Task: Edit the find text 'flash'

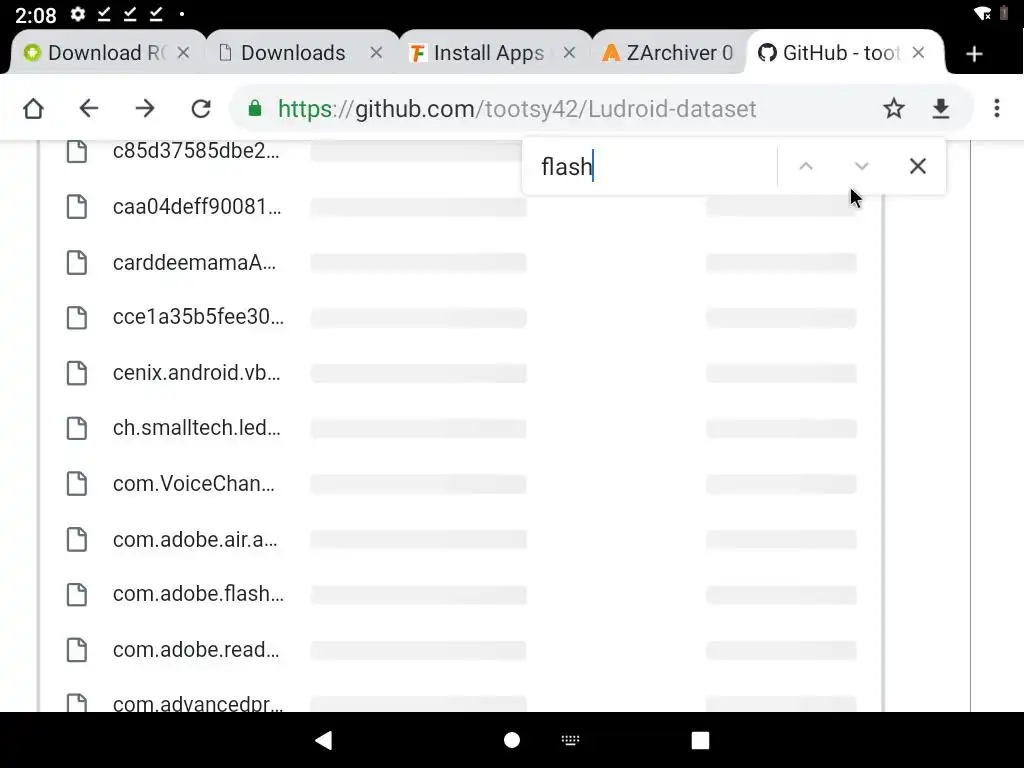Action: click(653, 167)
